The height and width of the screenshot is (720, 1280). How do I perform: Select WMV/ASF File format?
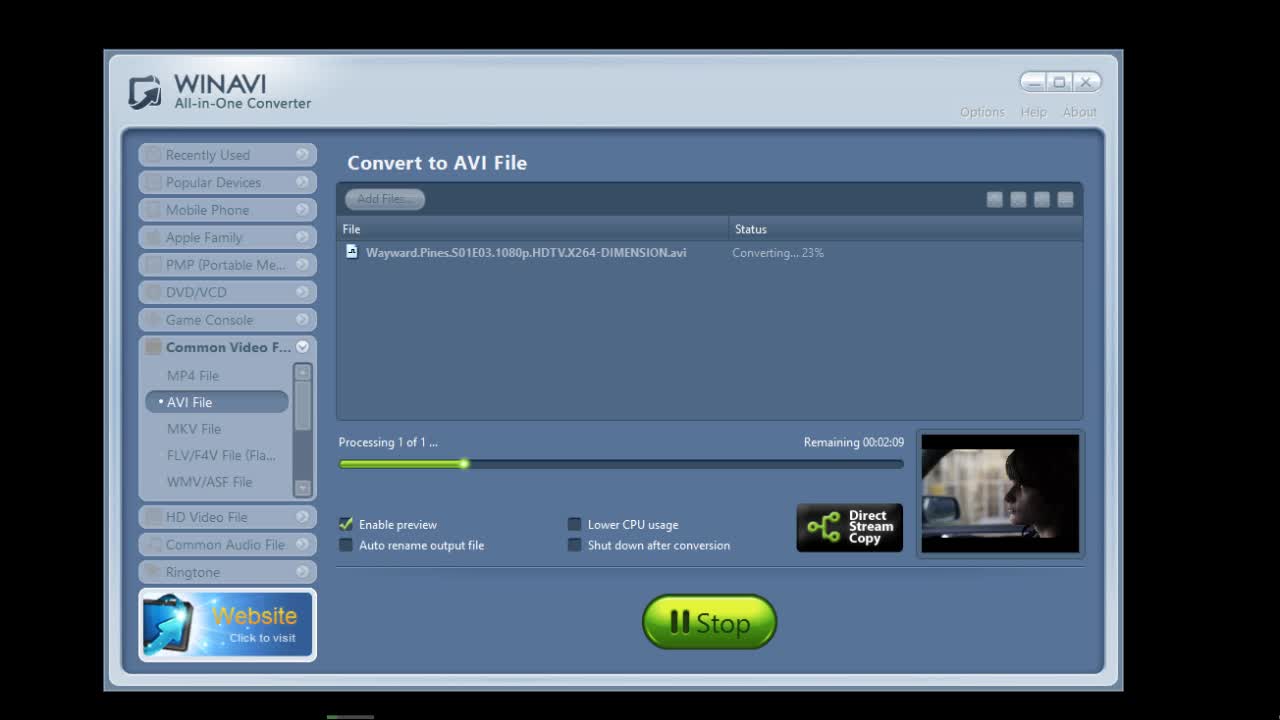tap(209, 482)
